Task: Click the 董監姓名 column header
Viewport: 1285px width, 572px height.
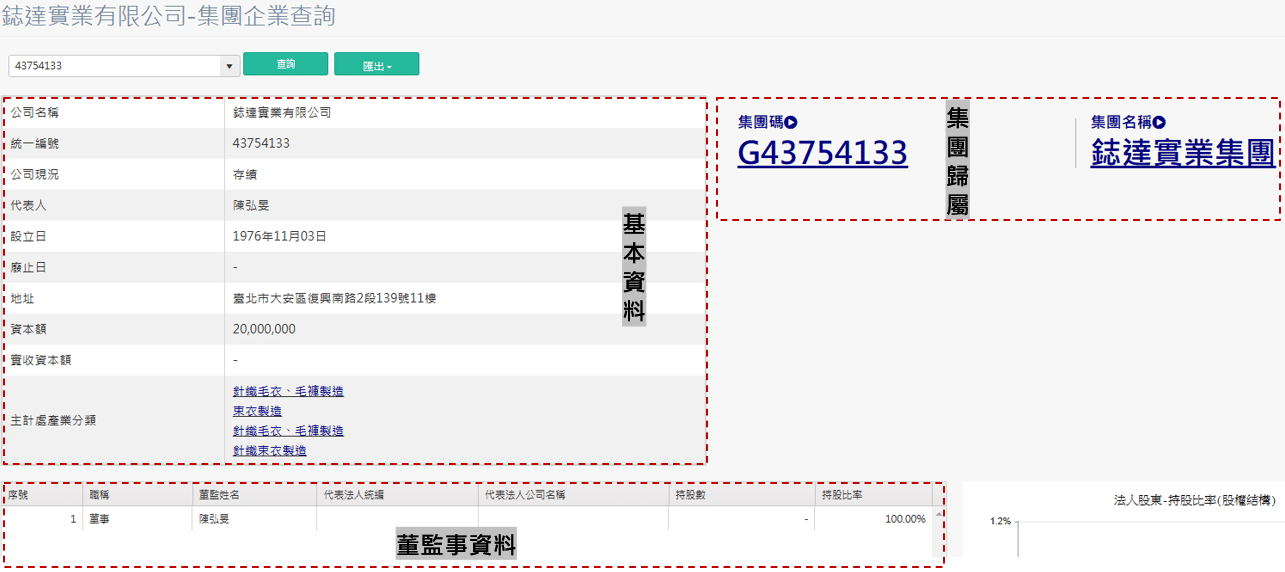Action: [x=253, y=495]
